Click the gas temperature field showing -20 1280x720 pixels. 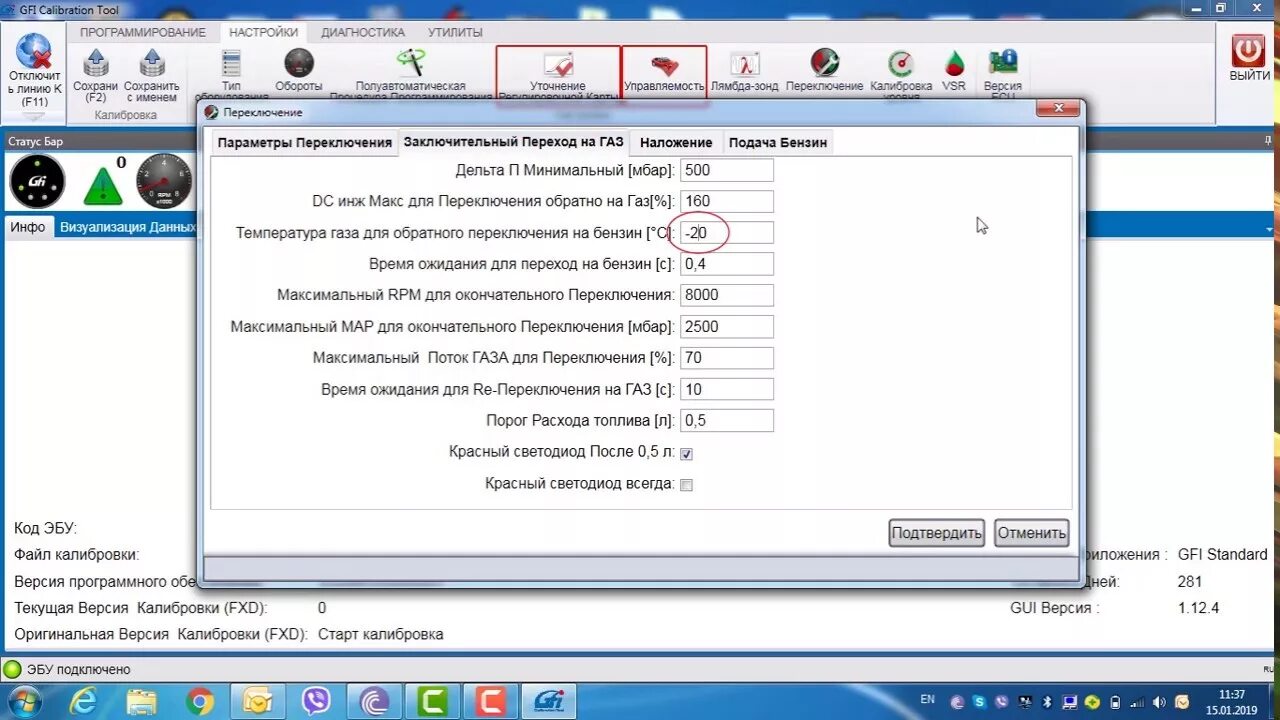tap(727, 233)
